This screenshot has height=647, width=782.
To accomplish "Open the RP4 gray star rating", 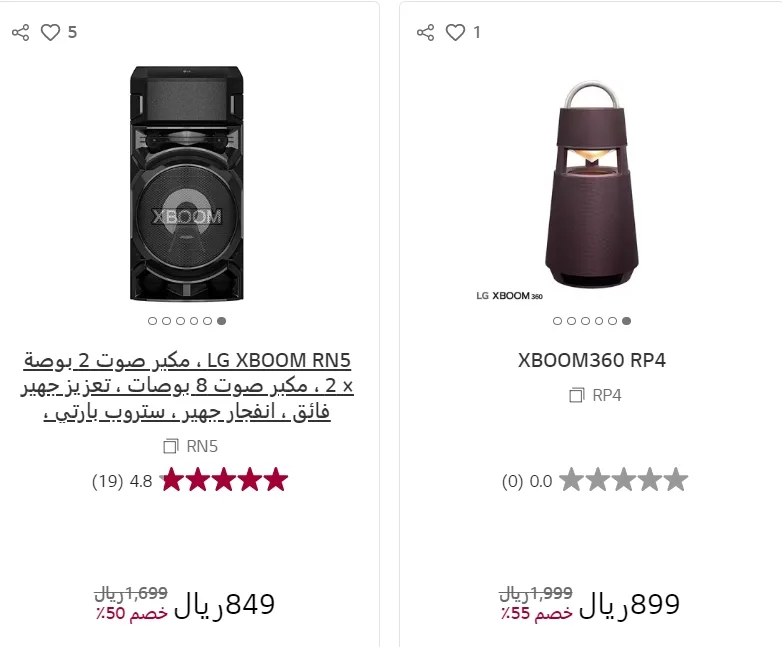I will [624, 481].
